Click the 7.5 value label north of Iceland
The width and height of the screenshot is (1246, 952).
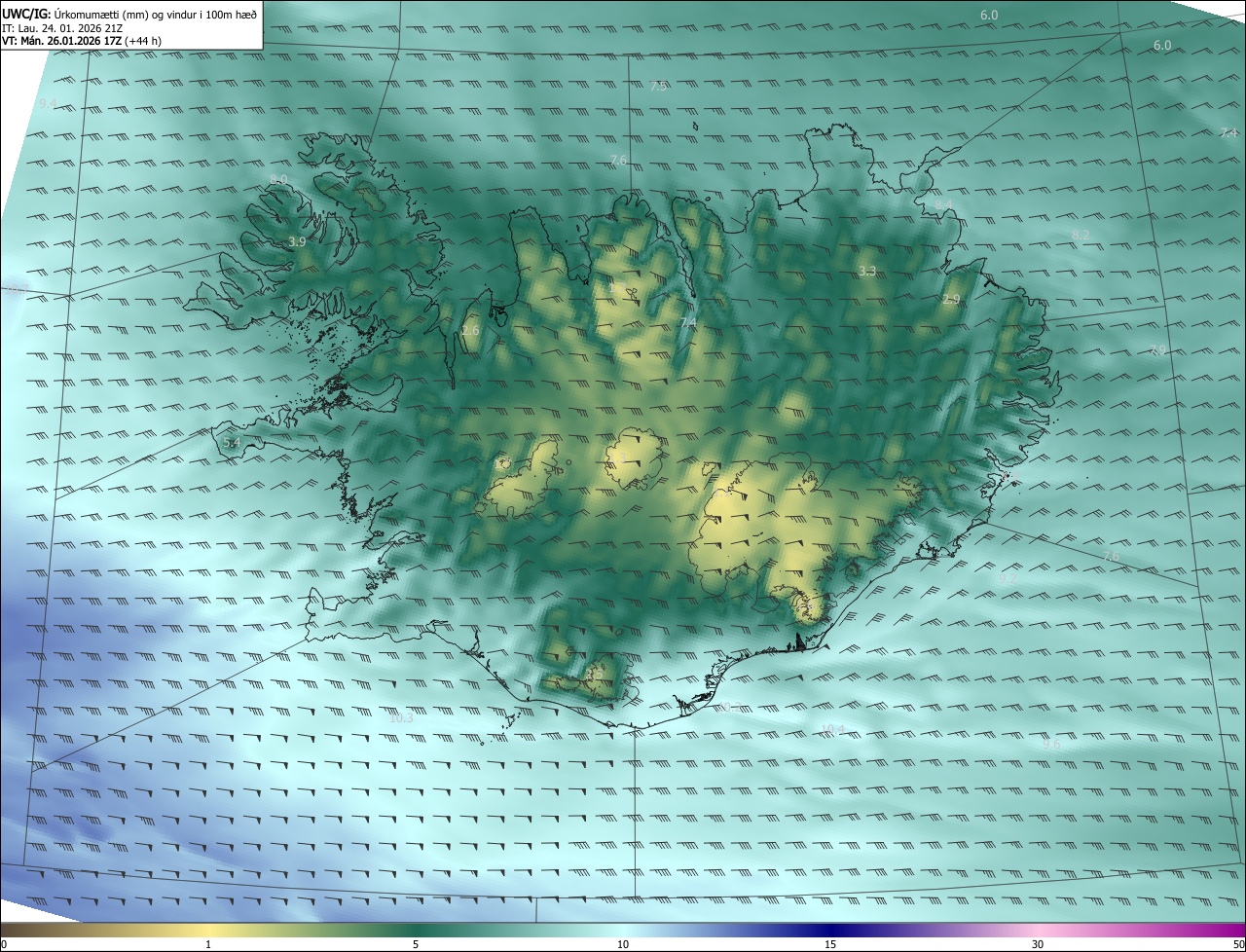pos(658,87)
